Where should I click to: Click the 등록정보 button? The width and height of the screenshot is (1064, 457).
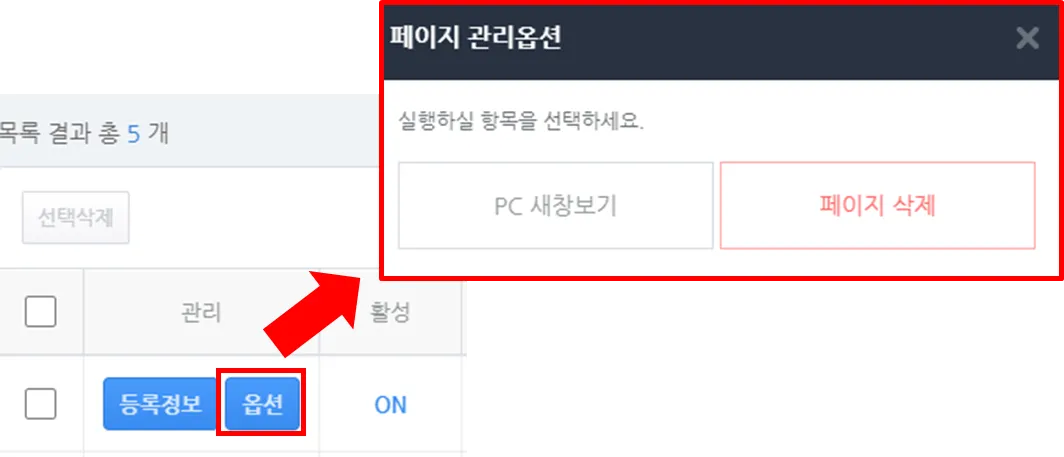point(160,404)
